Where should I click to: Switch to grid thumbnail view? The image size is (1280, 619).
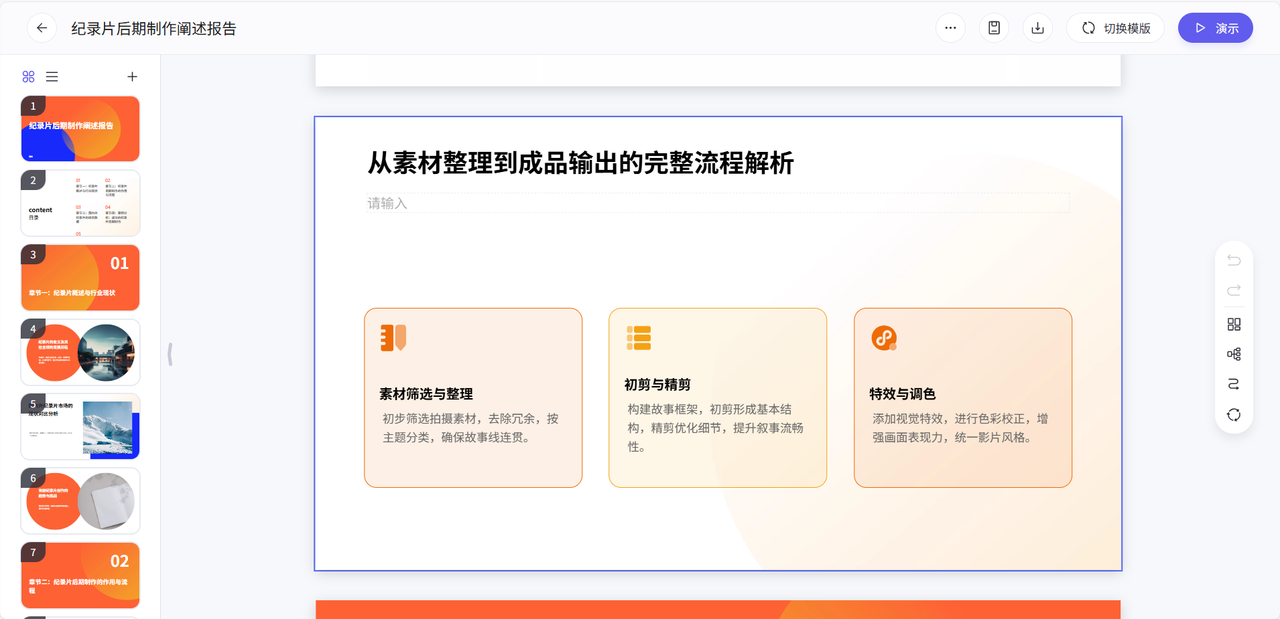(x=28, y=77)
